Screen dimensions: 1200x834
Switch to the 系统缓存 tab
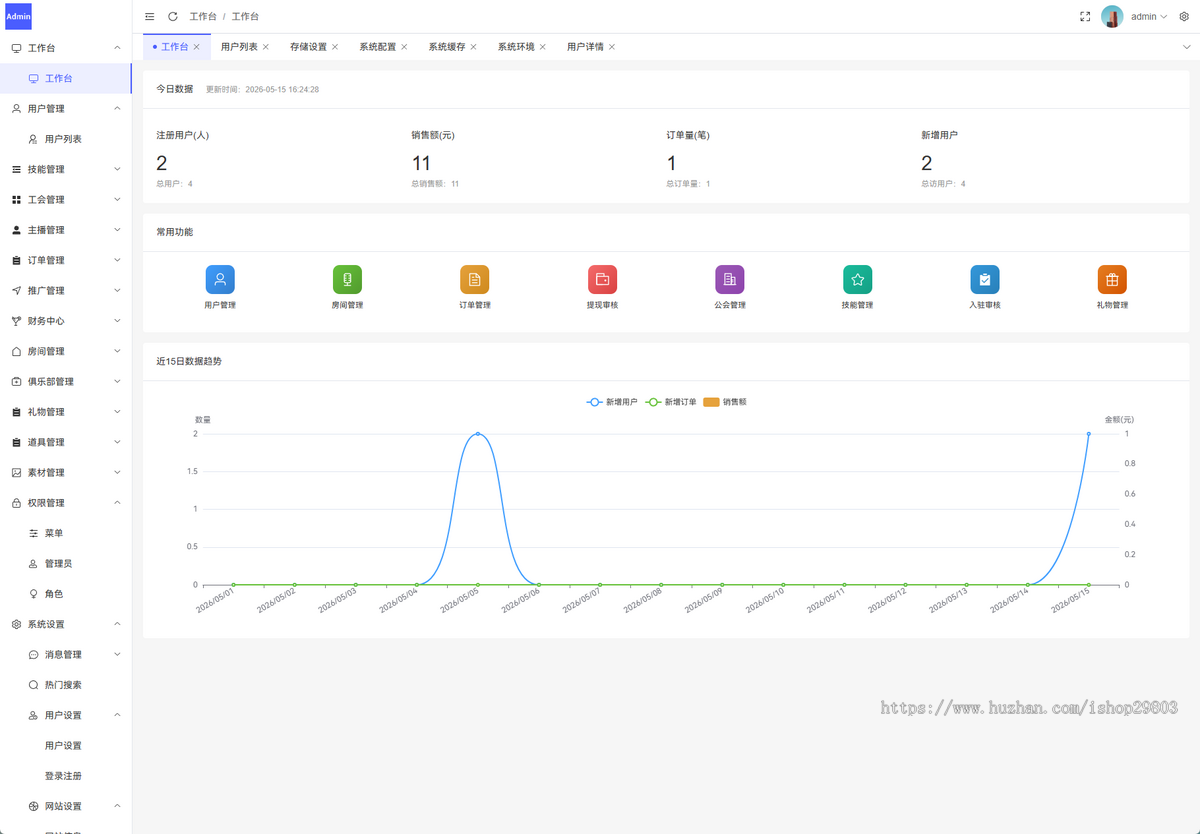tap(447, 47)
